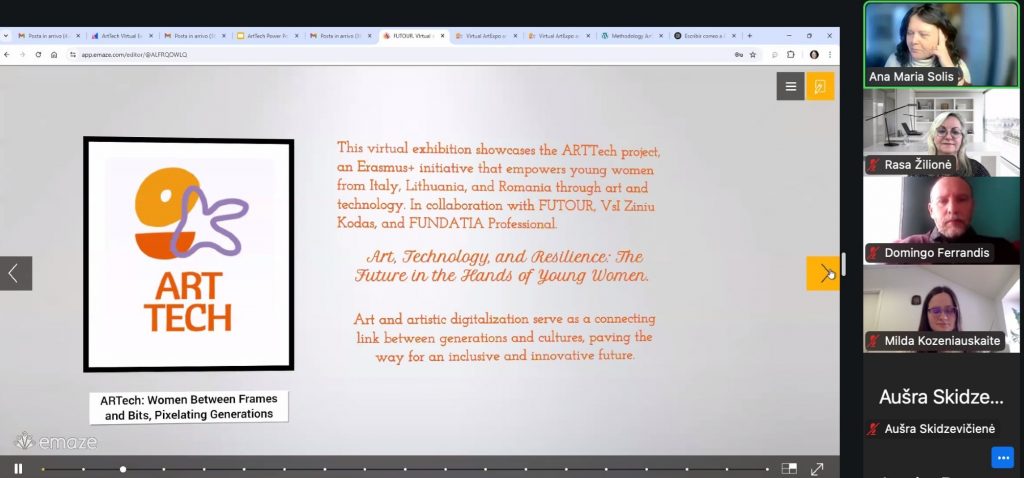Viewport: 1024px width, 478px height.
Task: Open the emaze hamburger menu
Action: 790,86
